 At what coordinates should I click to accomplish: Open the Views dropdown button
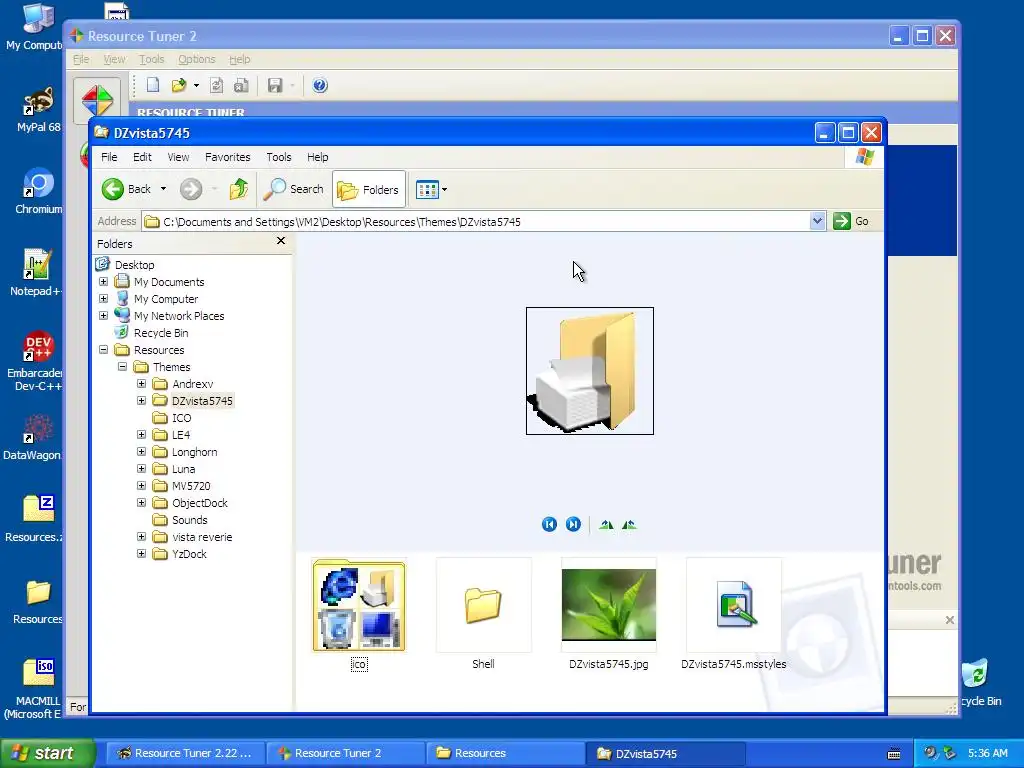[431, 189]
